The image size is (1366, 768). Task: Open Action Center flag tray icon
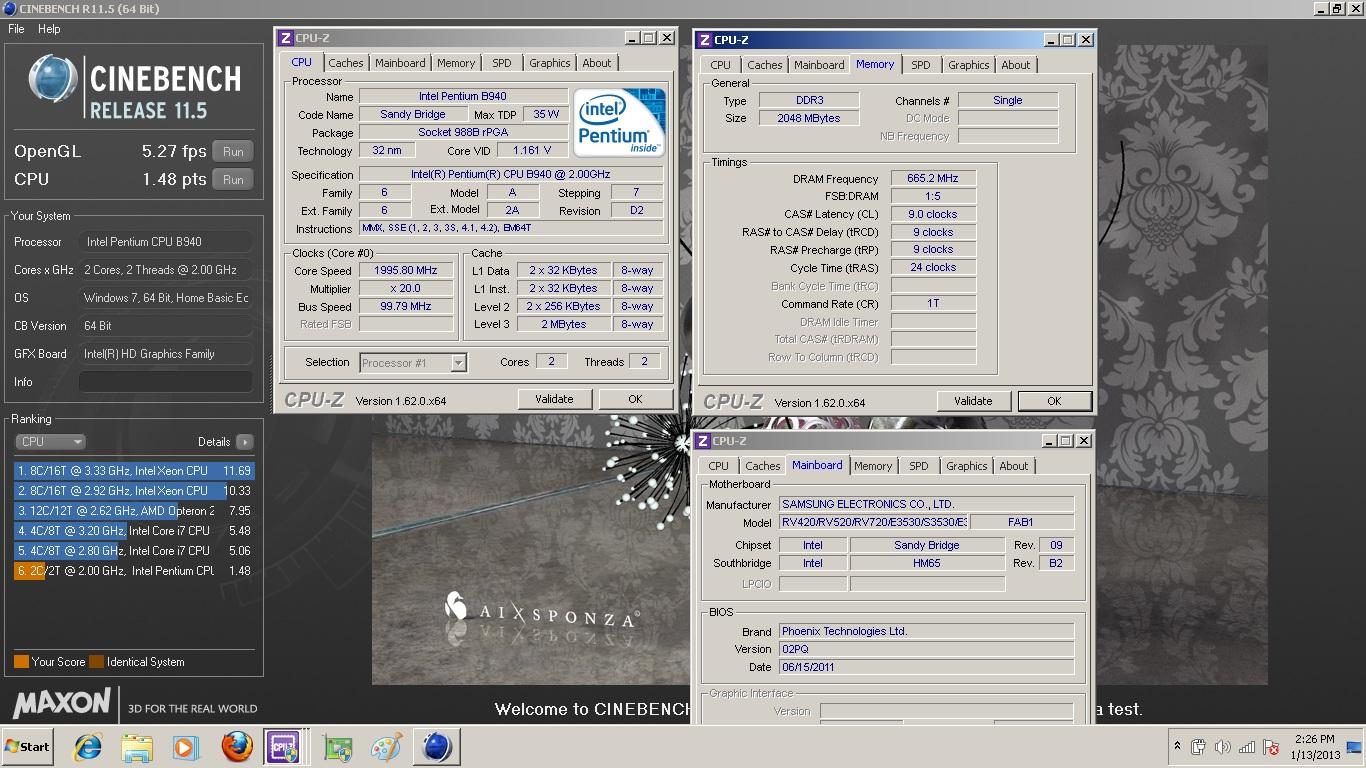1271,747
